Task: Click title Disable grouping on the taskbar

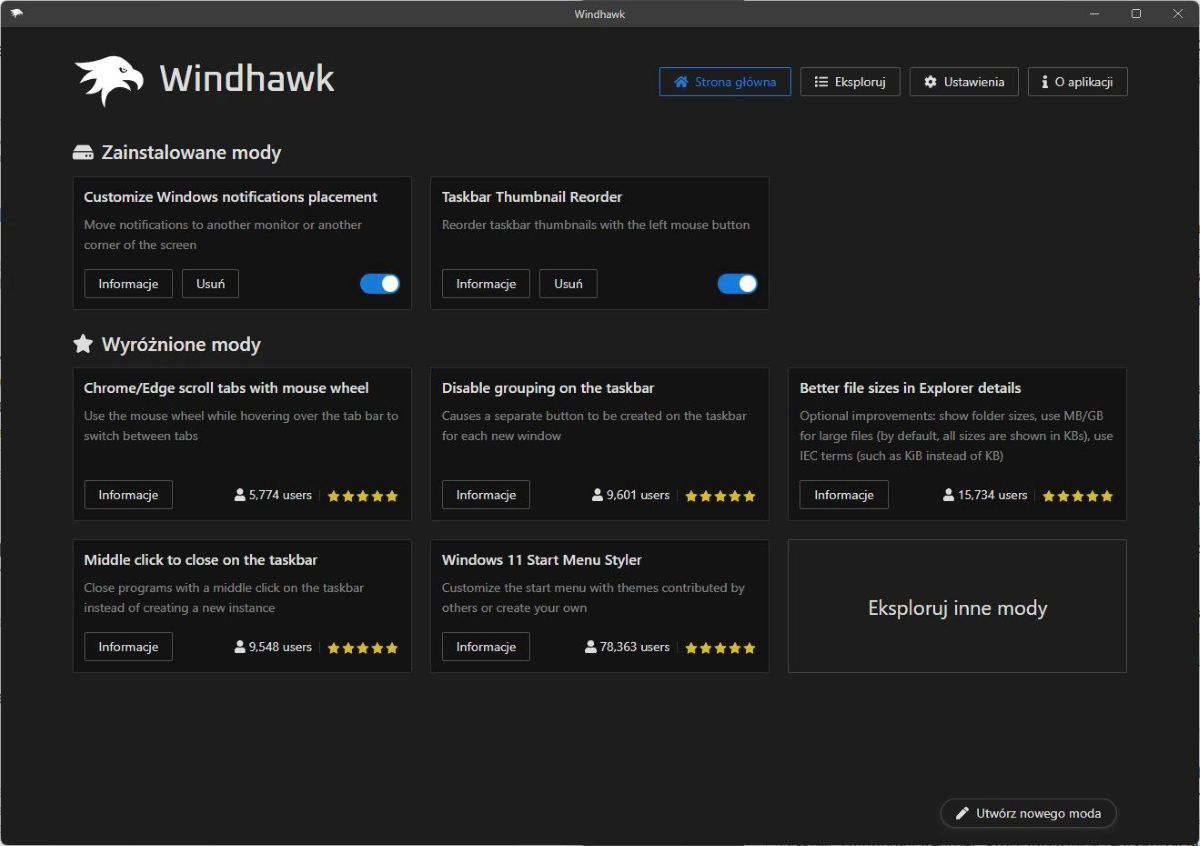Action: (x=548, y=388)
